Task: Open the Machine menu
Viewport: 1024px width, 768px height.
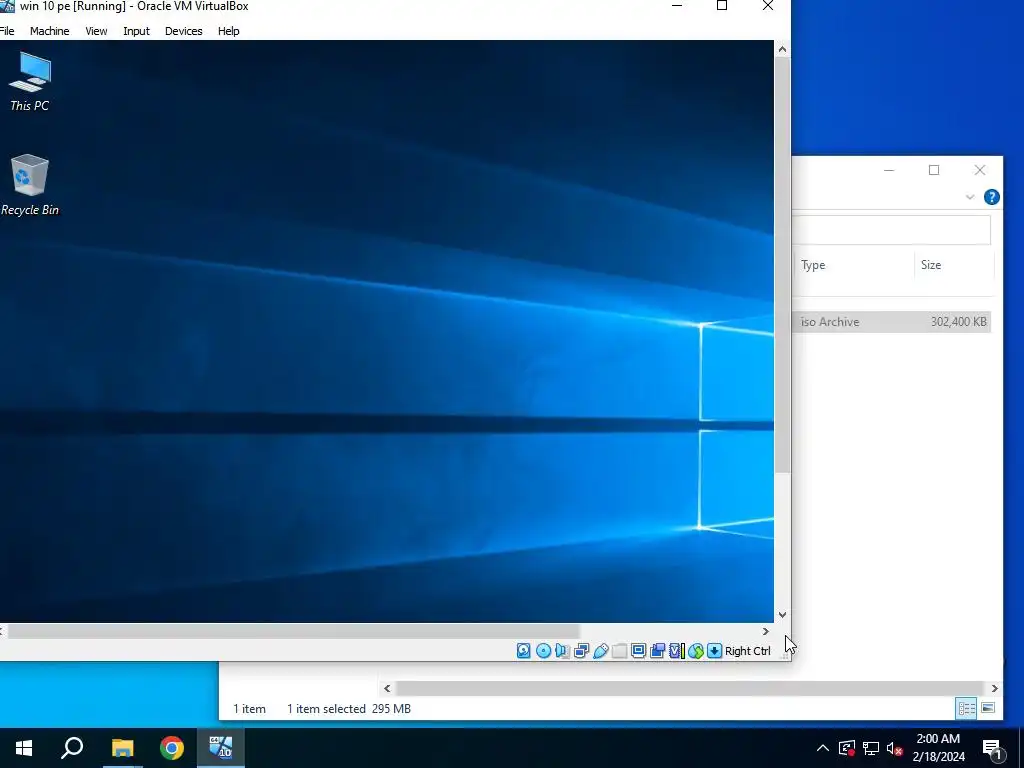Action: (50, 31)
